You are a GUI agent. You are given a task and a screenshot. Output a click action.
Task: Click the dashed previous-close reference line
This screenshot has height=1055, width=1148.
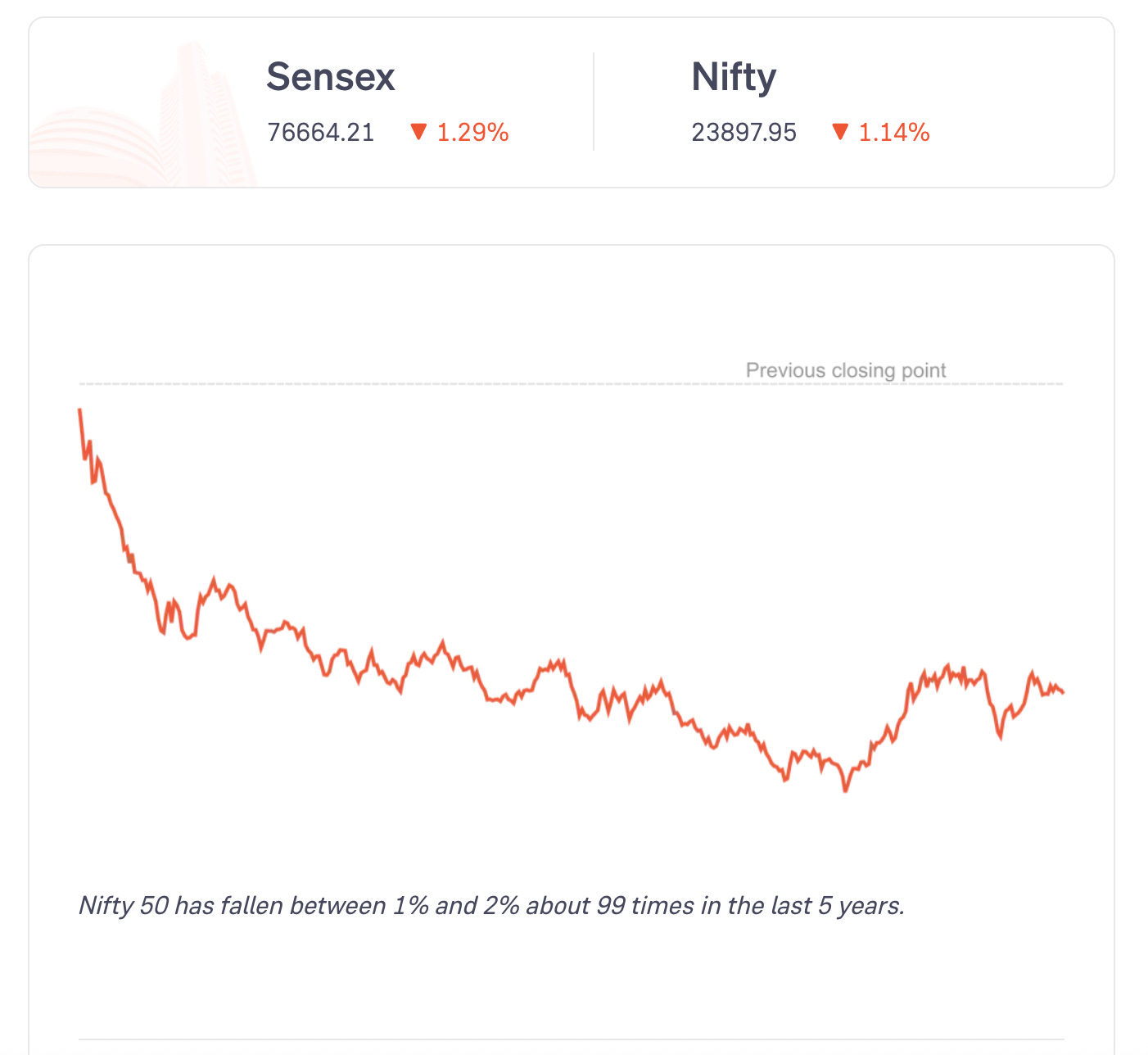(x=409, y=383)
